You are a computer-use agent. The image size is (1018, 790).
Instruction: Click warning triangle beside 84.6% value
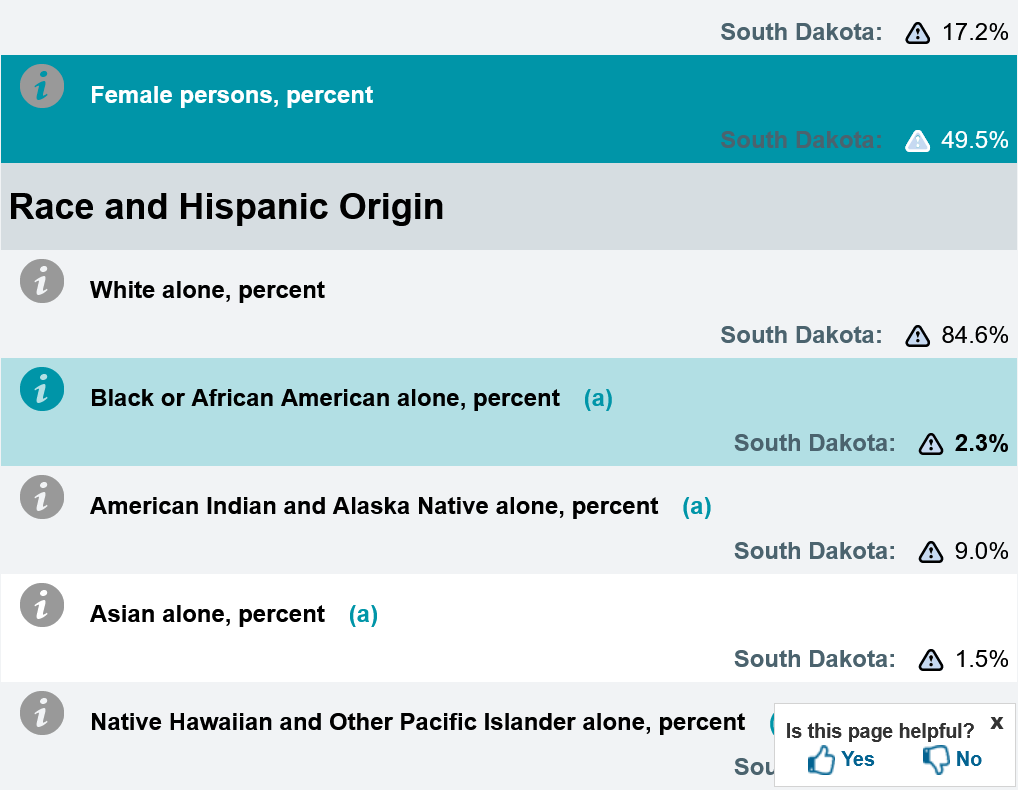[x=917, y=336]
